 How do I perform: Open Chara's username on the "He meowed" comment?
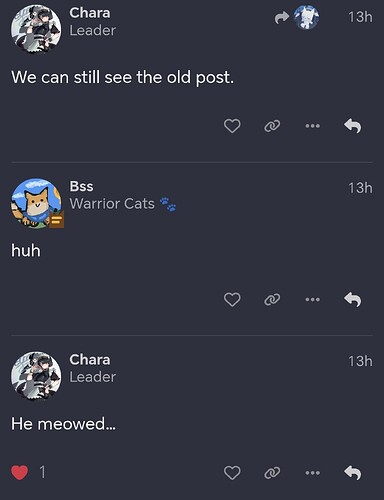90,359
